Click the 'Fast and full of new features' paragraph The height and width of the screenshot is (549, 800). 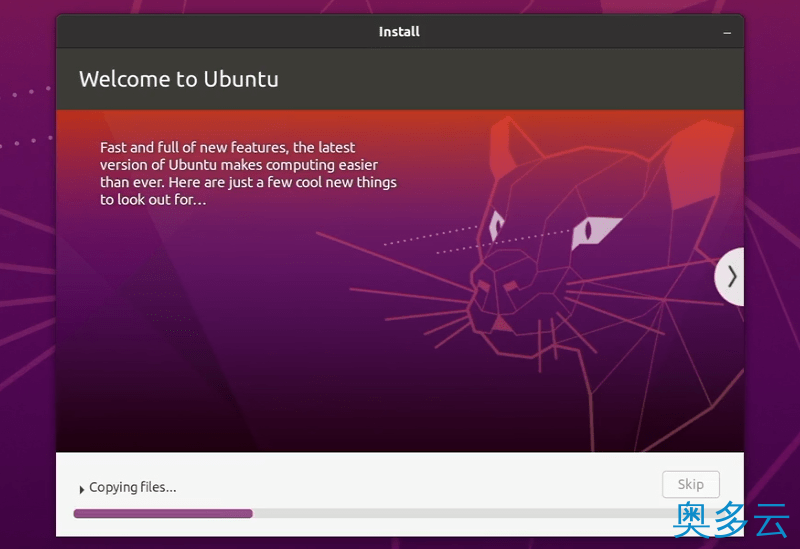click(x=248, y=173)
